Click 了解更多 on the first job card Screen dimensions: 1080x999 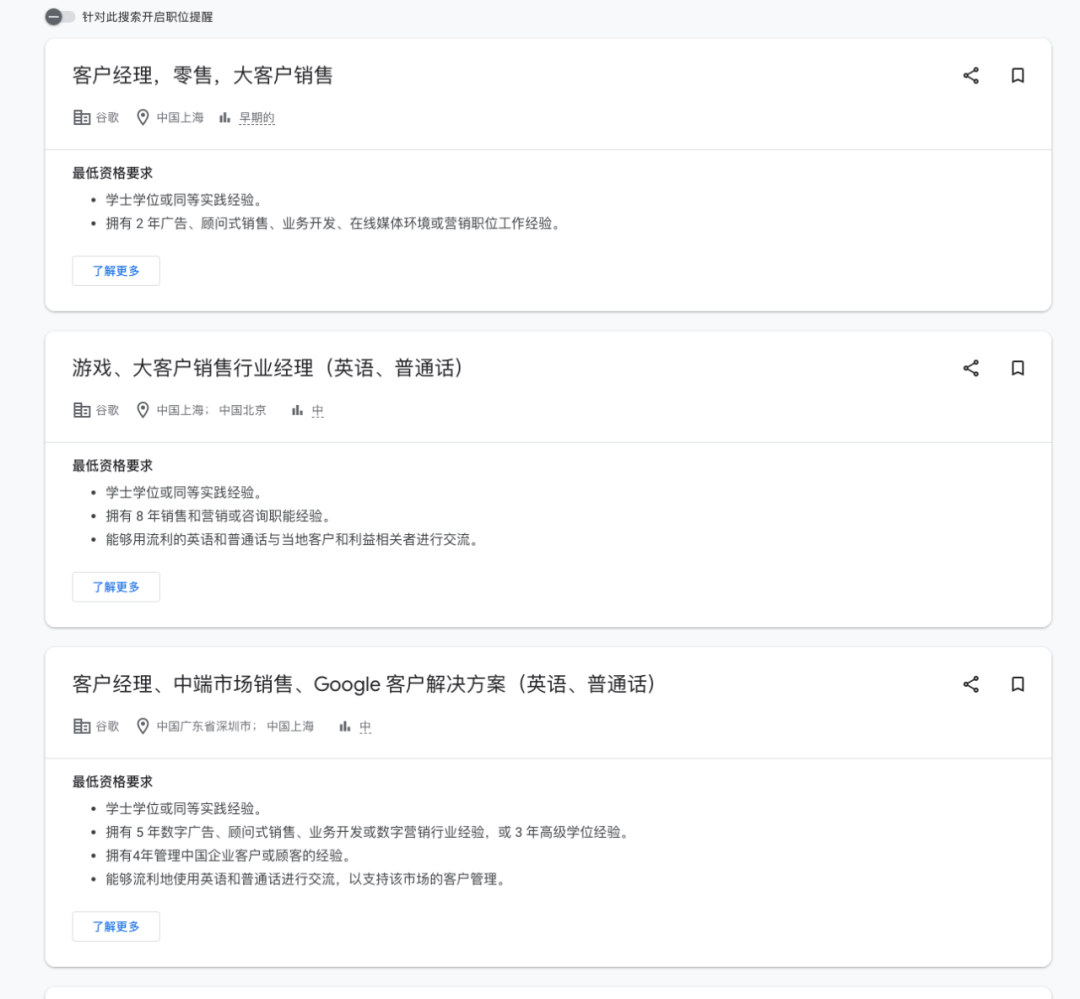pos(115,270)
